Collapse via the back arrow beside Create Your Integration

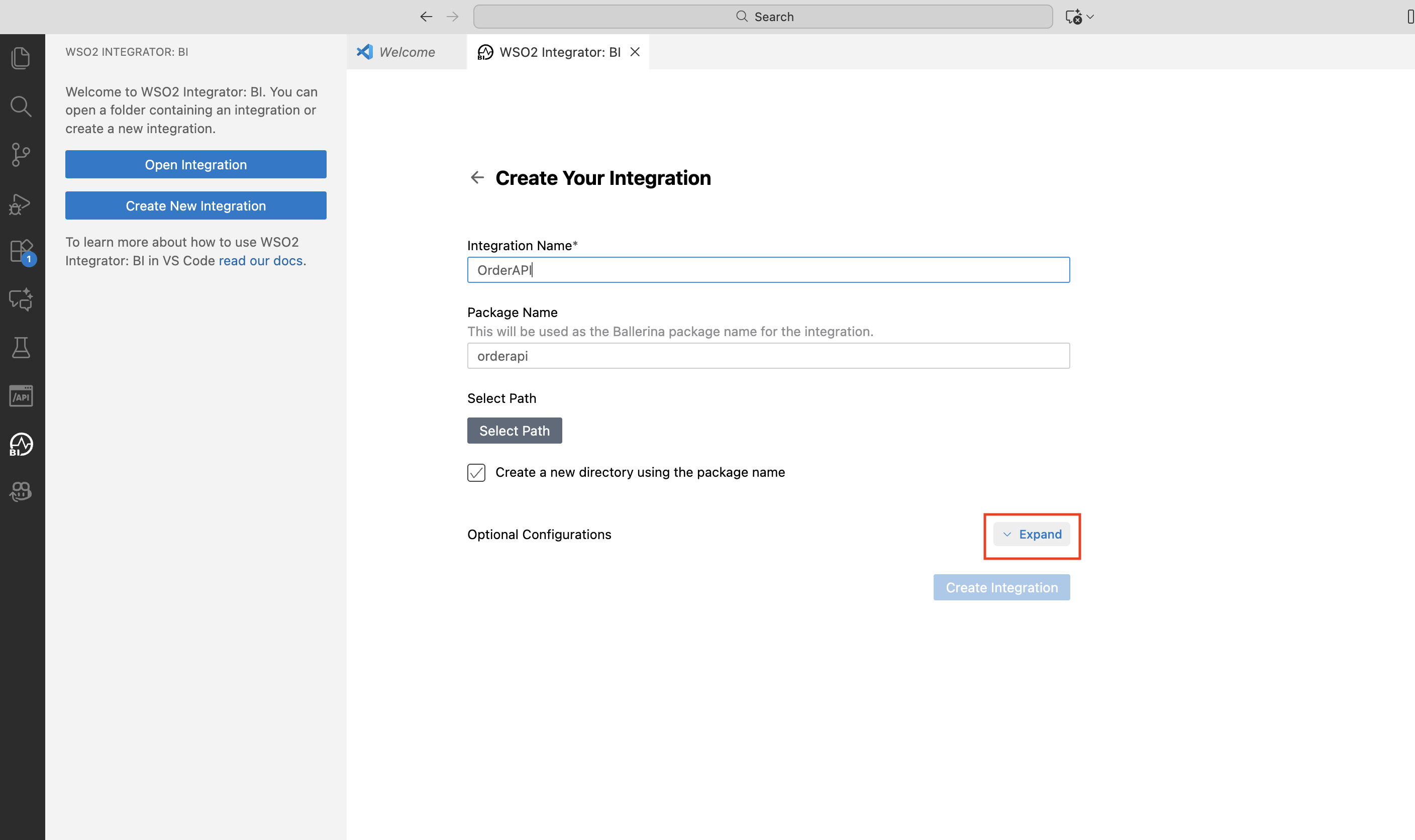coord(477,177)
